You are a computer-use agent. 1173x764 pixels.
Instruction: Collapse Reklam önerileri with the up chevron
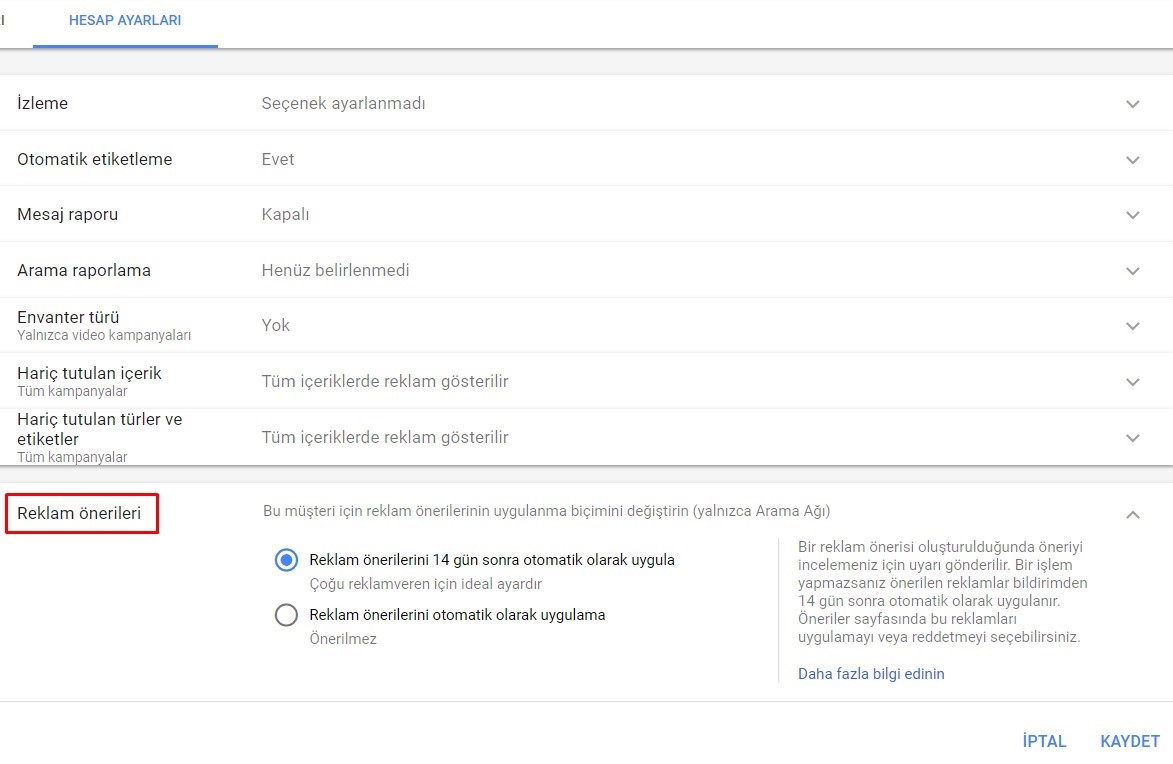point(1132,514)
